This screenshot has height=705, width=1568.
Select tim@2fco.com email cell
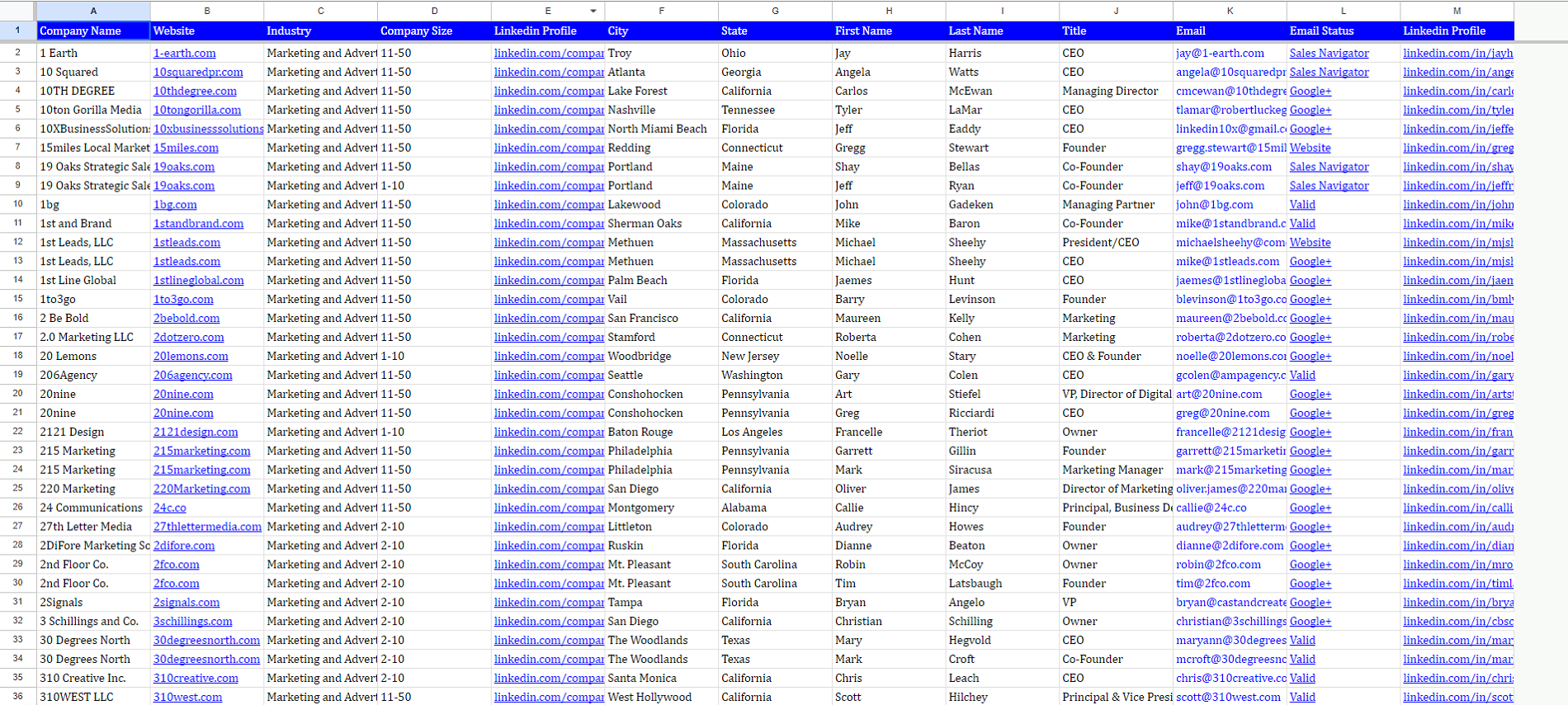(1230, 584)
